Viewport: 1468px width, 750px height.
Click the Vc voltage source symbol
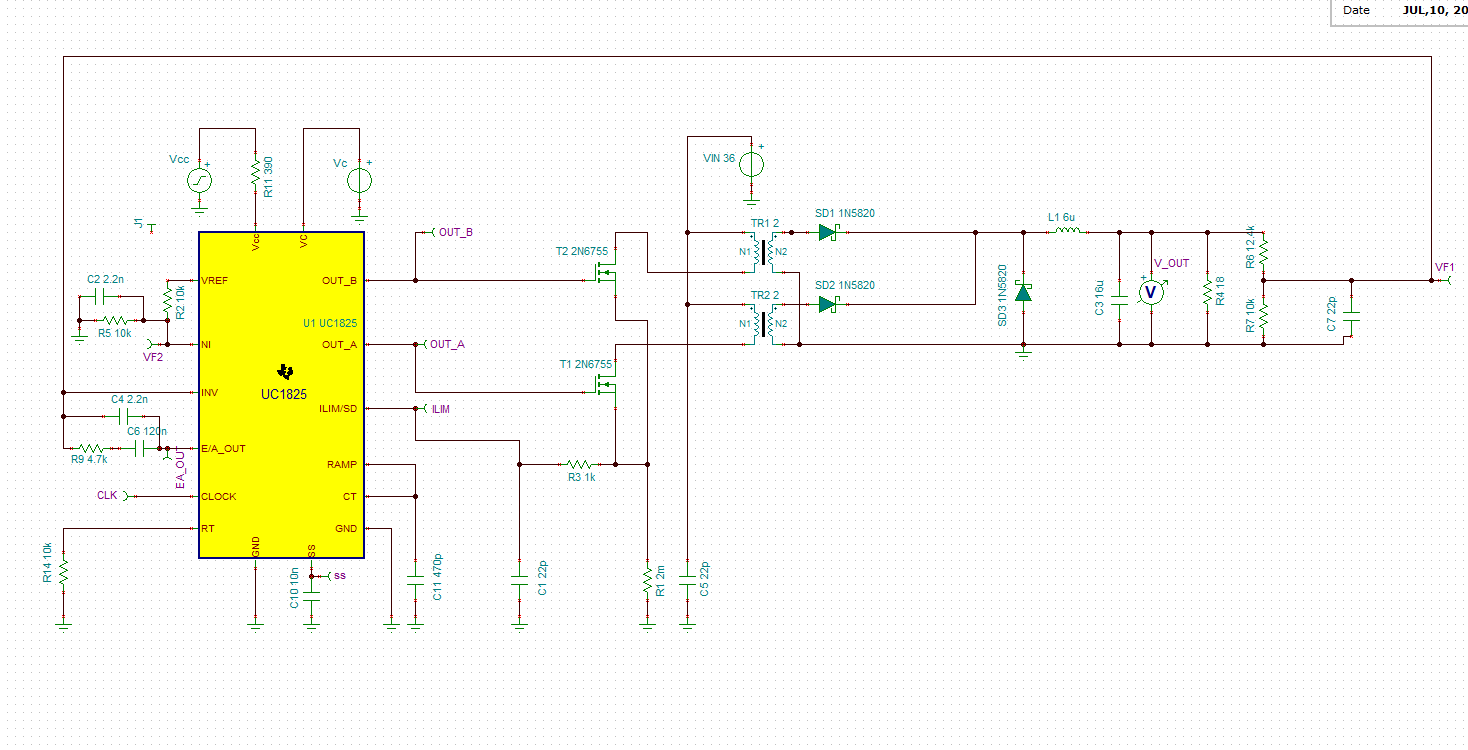359,181
